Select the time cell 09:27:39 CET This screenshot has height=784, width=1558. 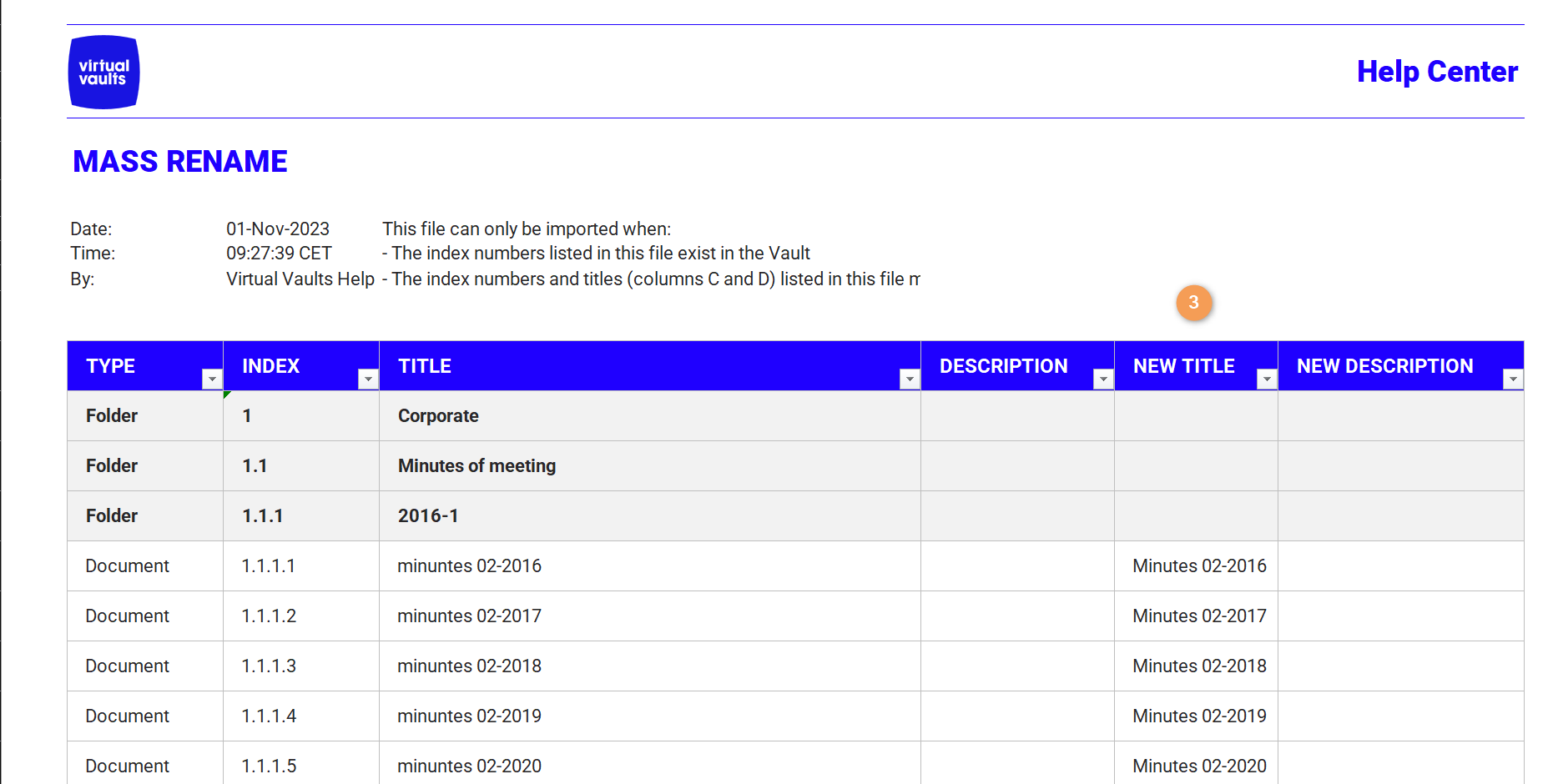[279, 254]
